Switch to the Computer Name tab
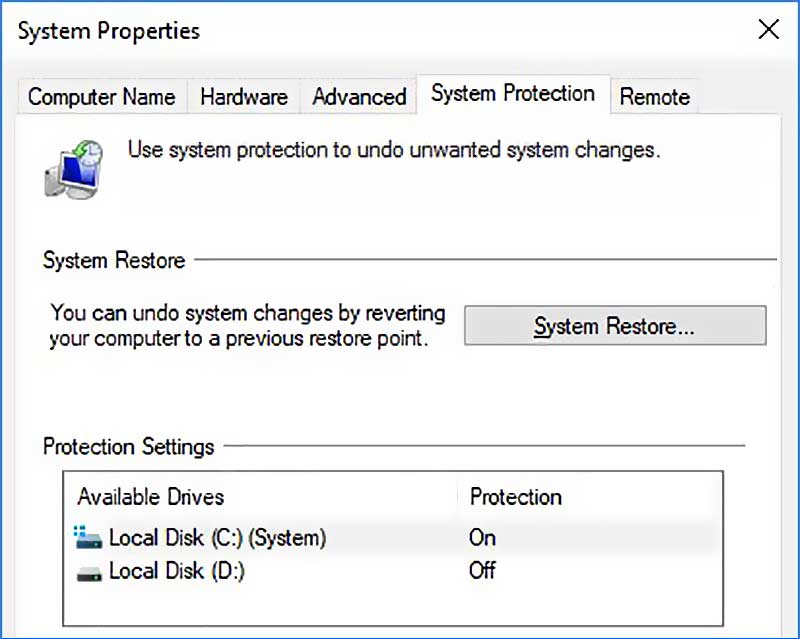This screenshot has height=639, width=800. coord(101,97)
